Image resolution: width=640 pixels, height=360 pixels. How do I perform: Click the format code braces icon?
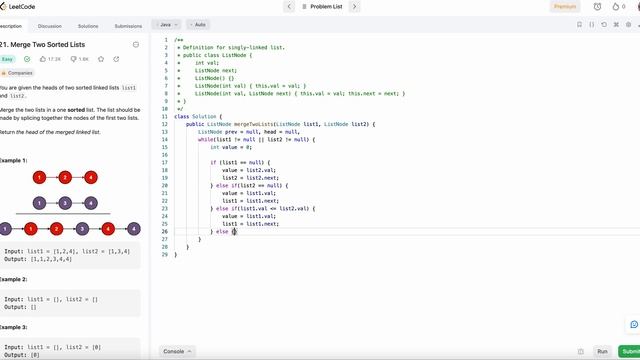591,24
